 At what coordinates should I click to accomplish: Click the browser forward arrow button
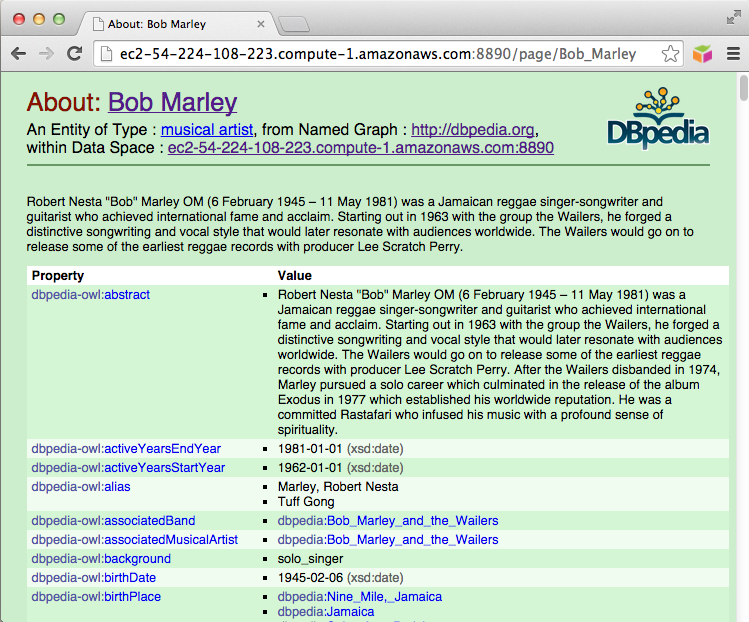coord(46,54)
